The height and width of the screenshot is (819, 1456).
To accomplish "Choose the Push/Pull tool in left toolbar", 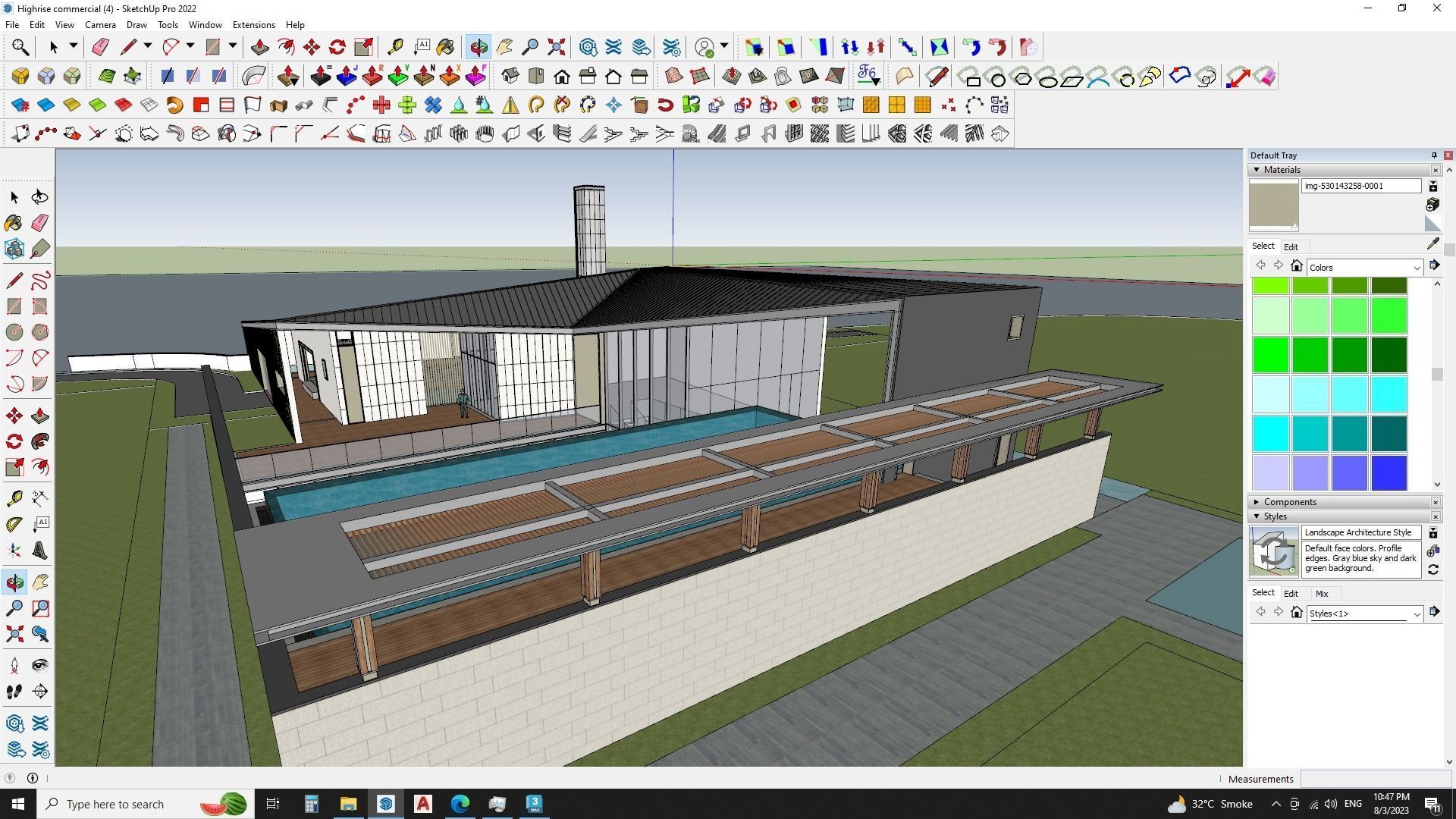I will [40, 416].
